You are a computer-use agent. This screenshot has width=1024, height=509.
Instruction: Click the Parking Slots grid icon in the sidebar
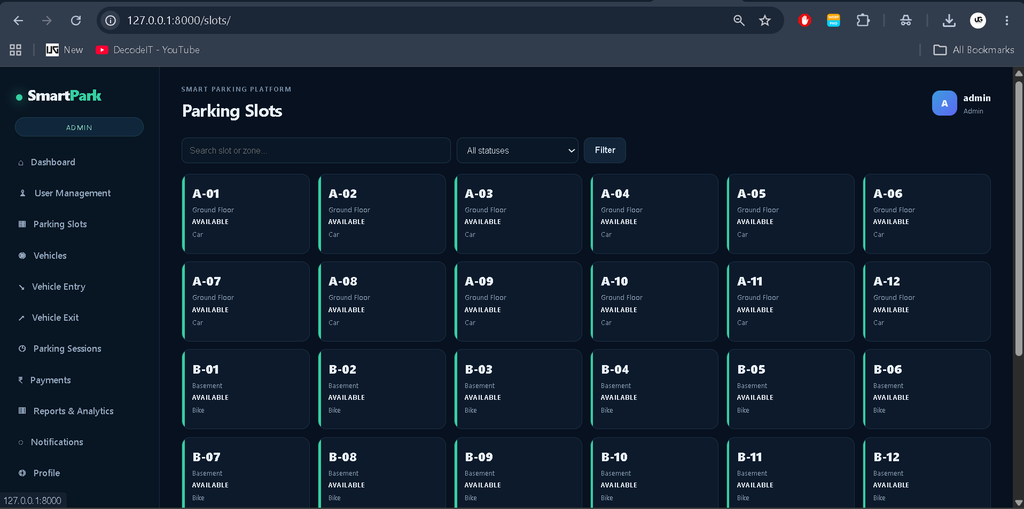22,224
